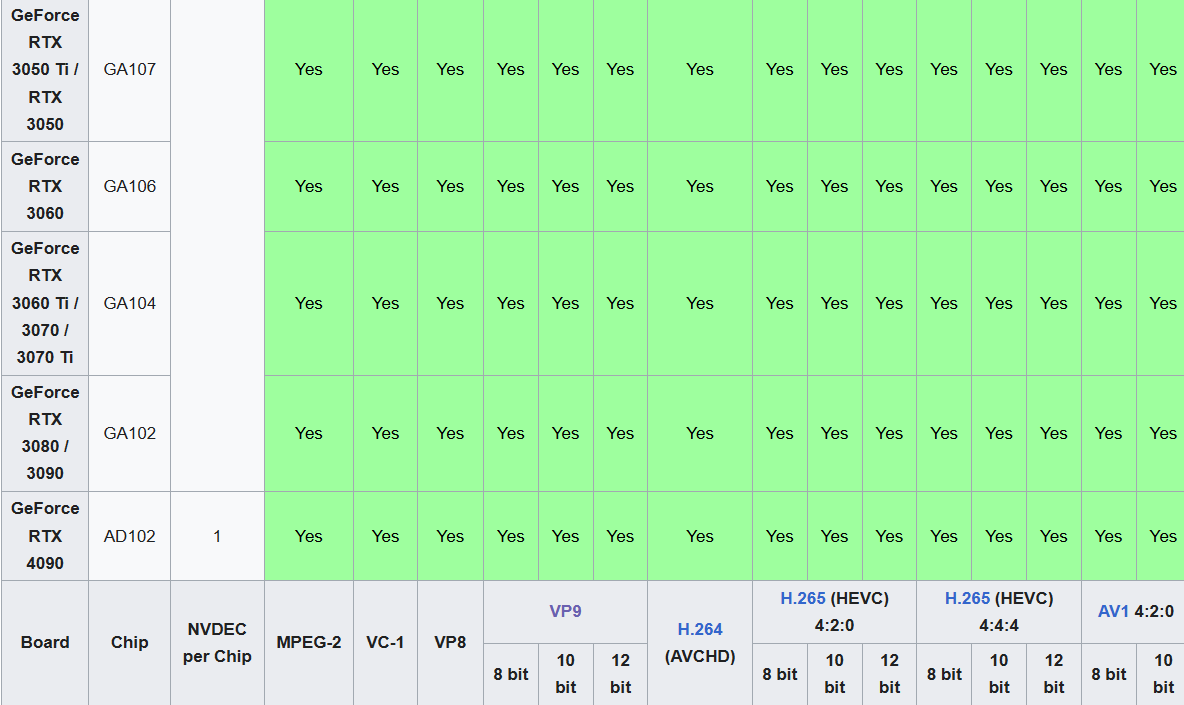The image size is (1184, 705).
Task: Select the GA106 chip cell
Action: 130,186
